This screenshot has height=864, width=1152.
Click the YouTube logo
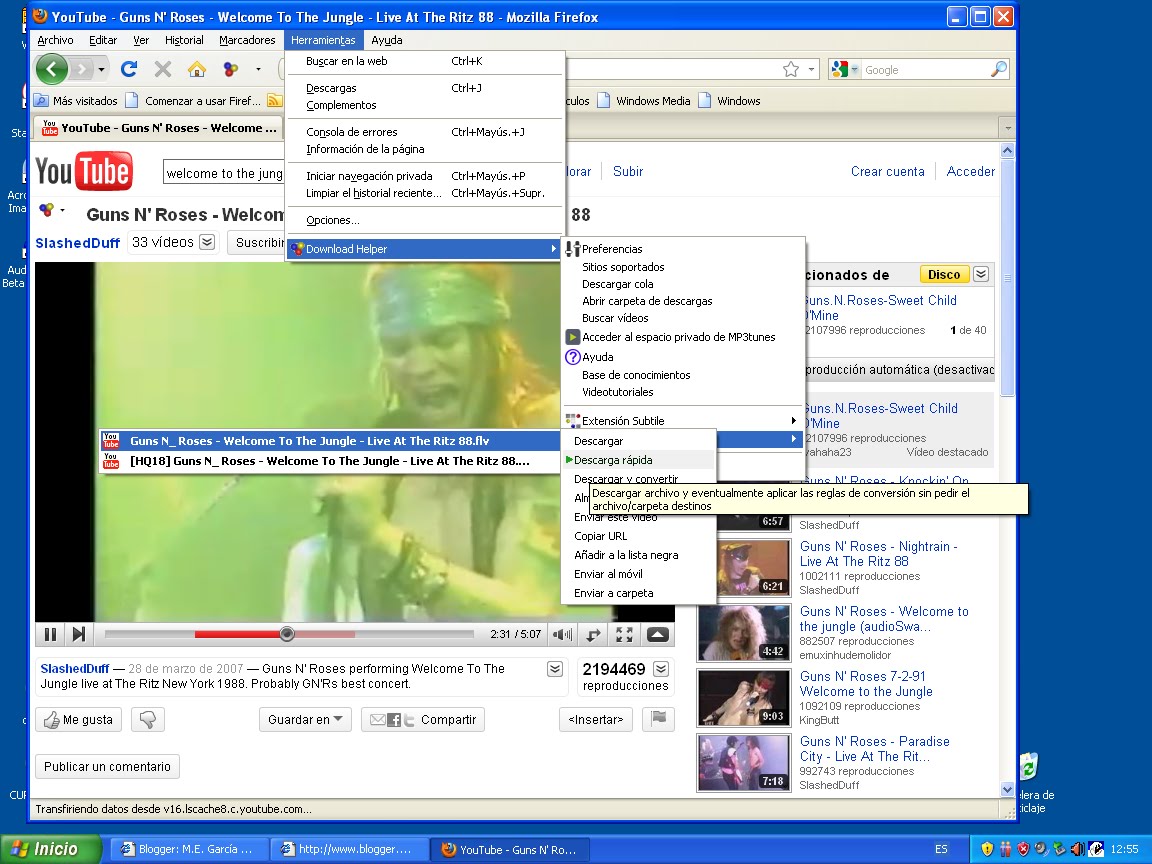[84, 172]
